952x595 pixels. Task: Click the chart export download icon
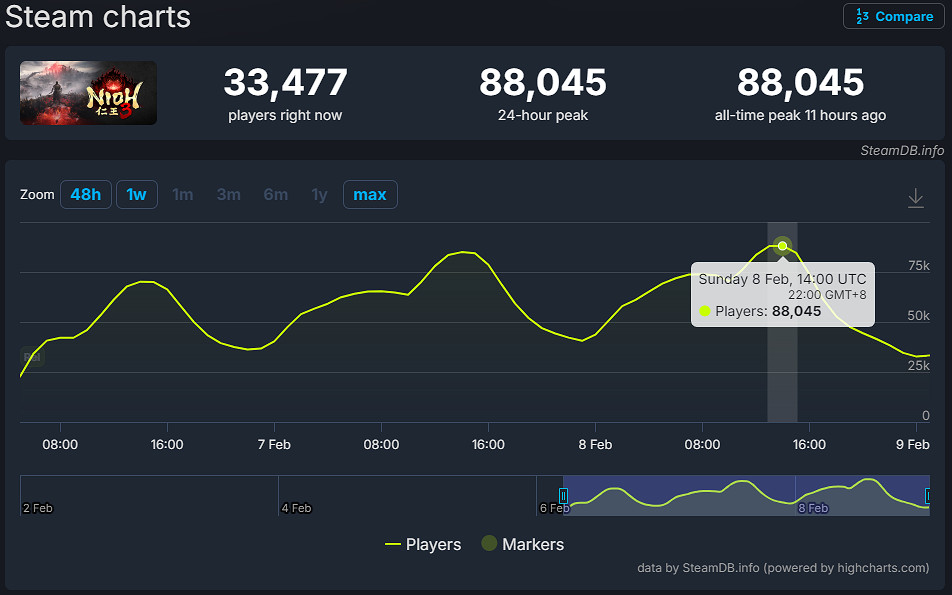tap(916, 197)
